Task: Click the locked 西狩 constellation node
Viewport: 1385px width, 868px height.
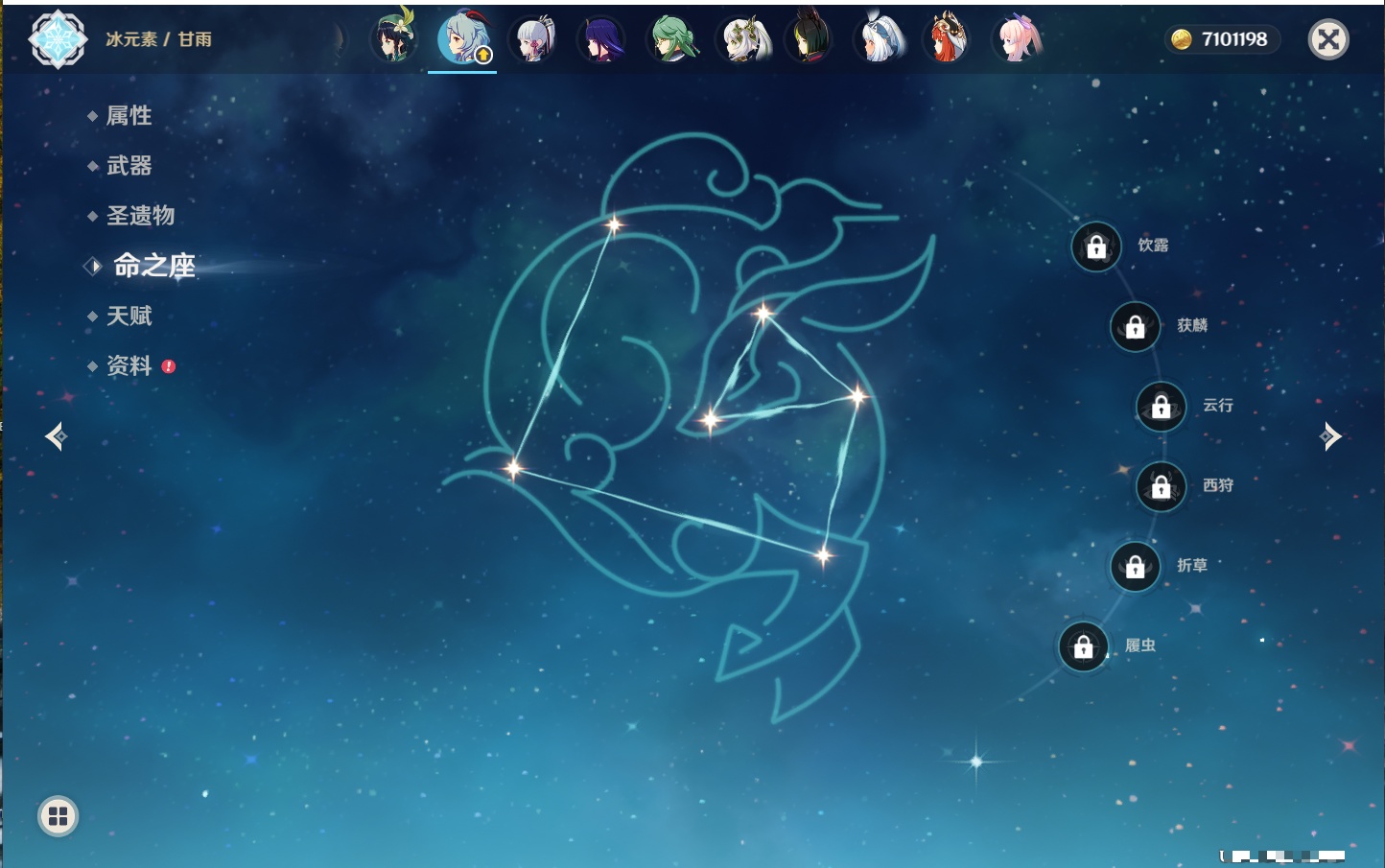Action: [x=1161, y=486]
